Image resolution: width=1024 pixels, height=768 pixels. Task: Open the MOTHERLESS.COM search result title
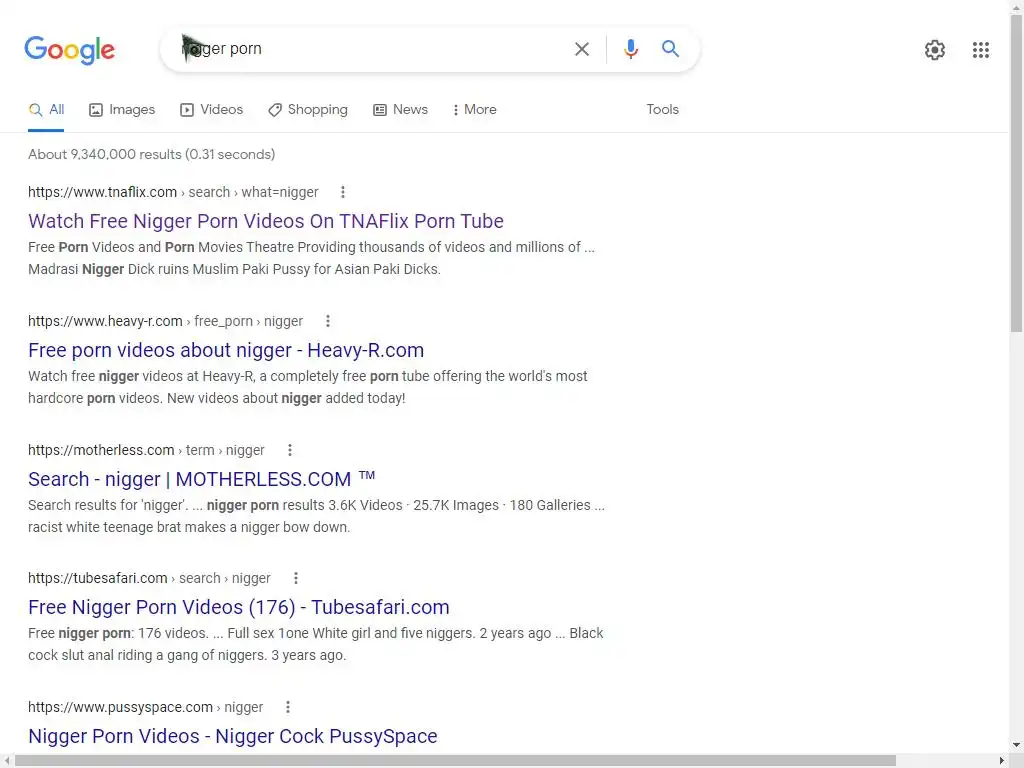pyautogui.click(x=202, y=479)
